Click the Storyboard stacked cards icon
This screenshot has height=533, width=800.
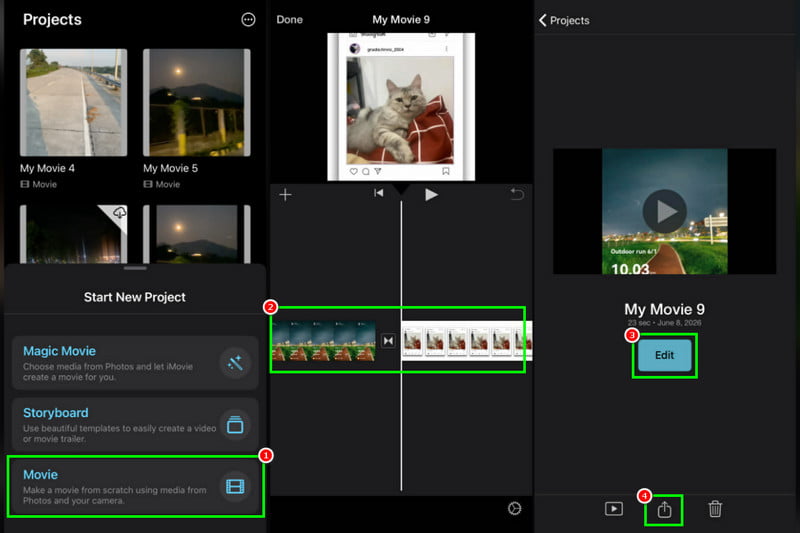tap(235, 425)
